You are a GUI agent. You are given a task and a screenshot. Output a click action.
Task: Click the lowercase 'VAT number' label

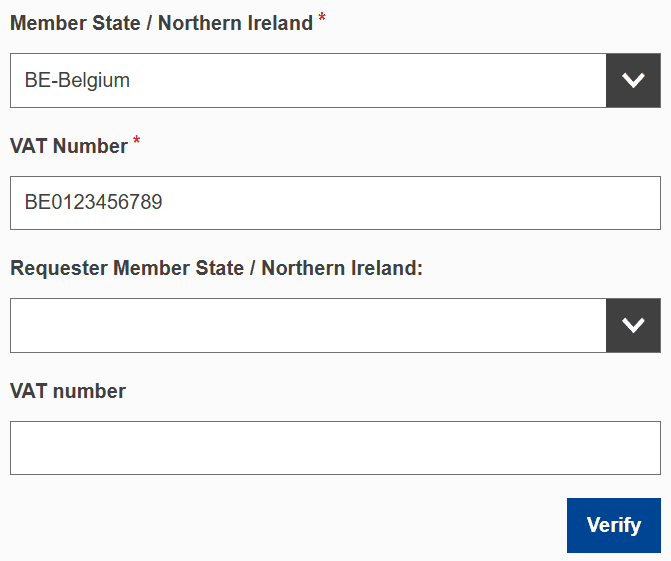pyautogui.click(x=68, y=391)
